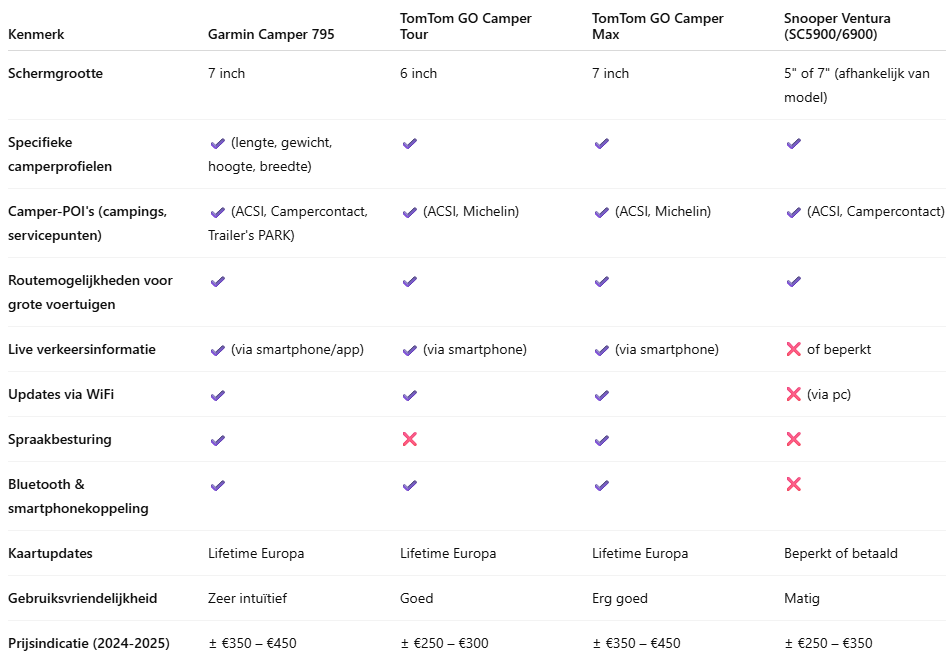Click the Snooper Spraakbesturing red cross
This screenshot has width=946, height=652.
793,439
